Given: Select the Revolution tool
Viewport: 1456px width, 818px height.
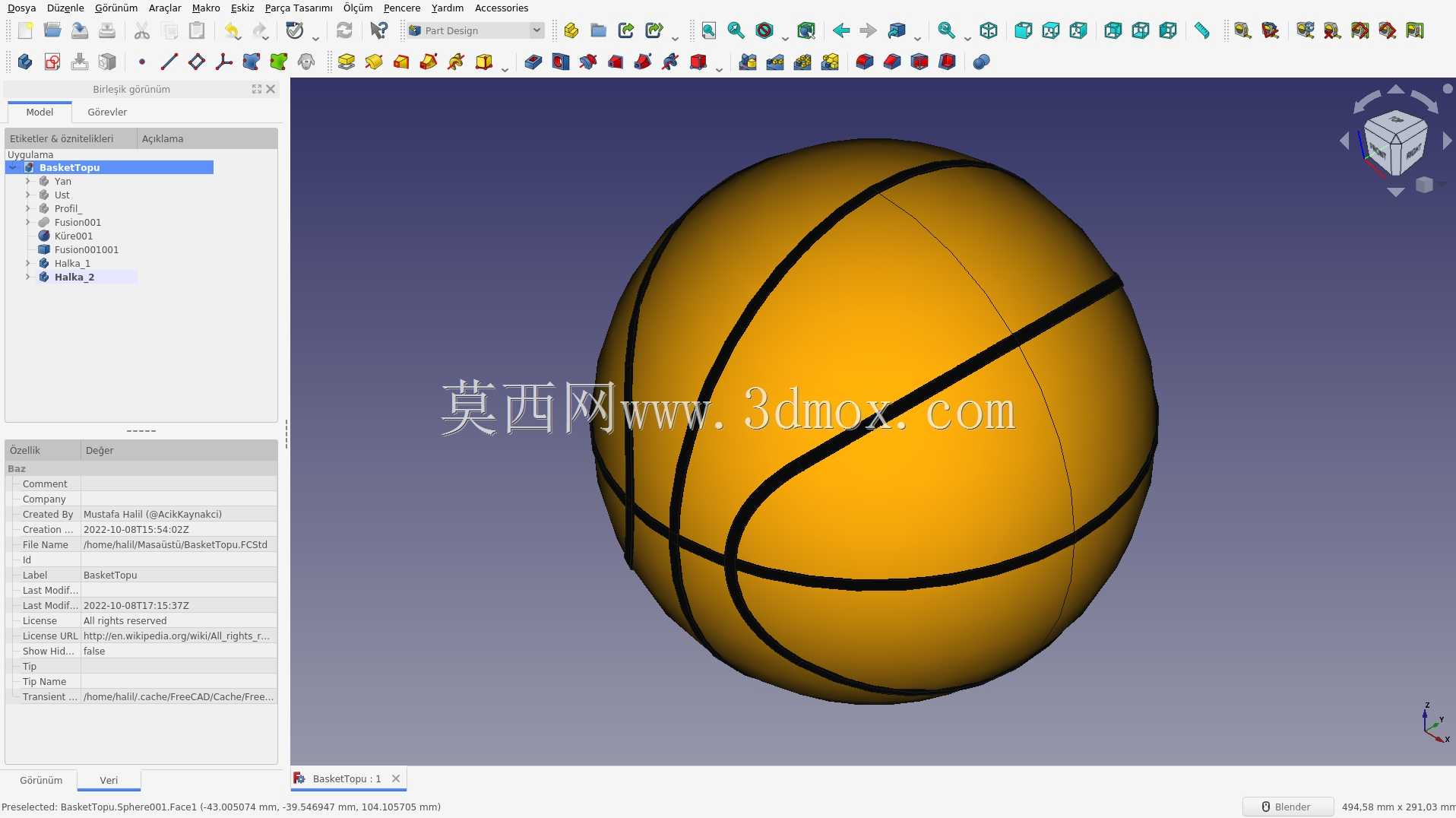Looking at the screenshot, I should pyautogui.click(x=374, y=62).
